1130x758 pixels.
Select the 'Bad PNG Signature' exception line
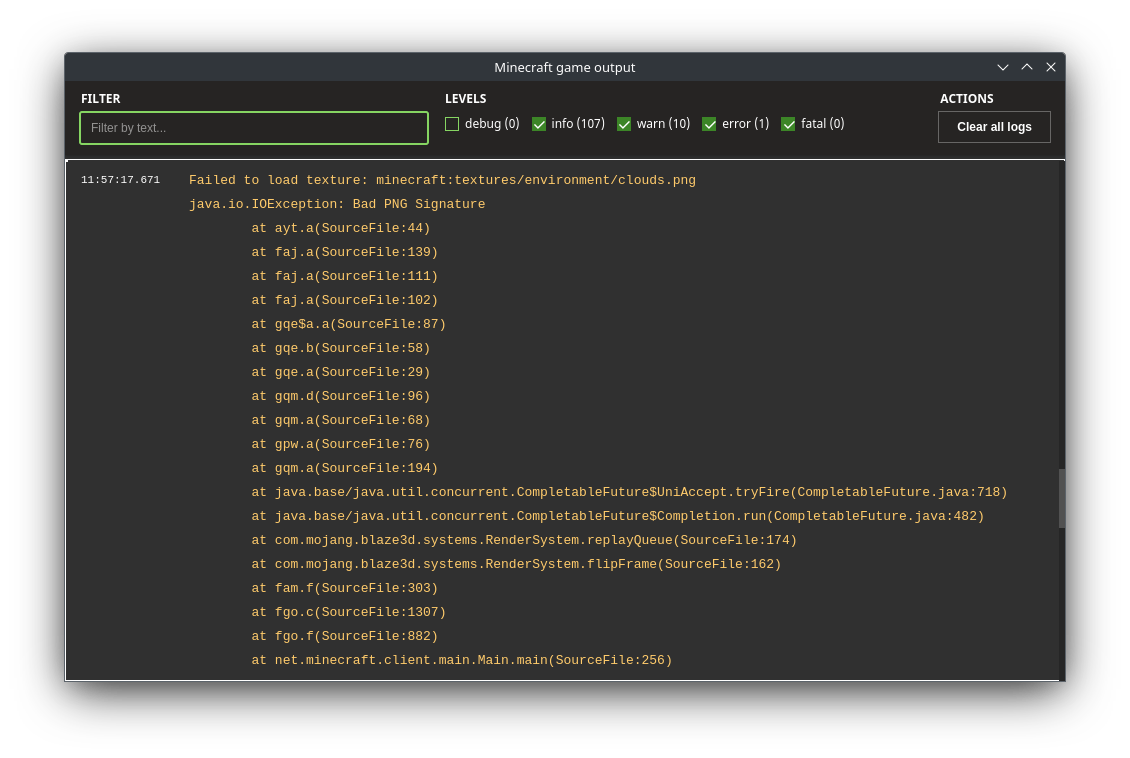[337, 204]
